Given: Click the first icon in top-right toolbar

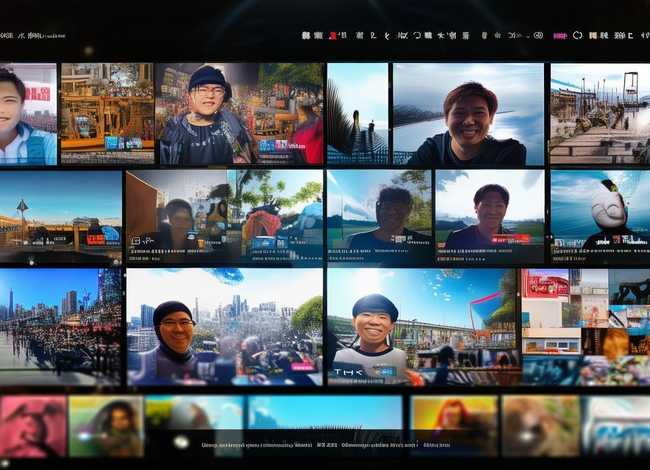Looking at the screenshot, I should pos(305,35).
